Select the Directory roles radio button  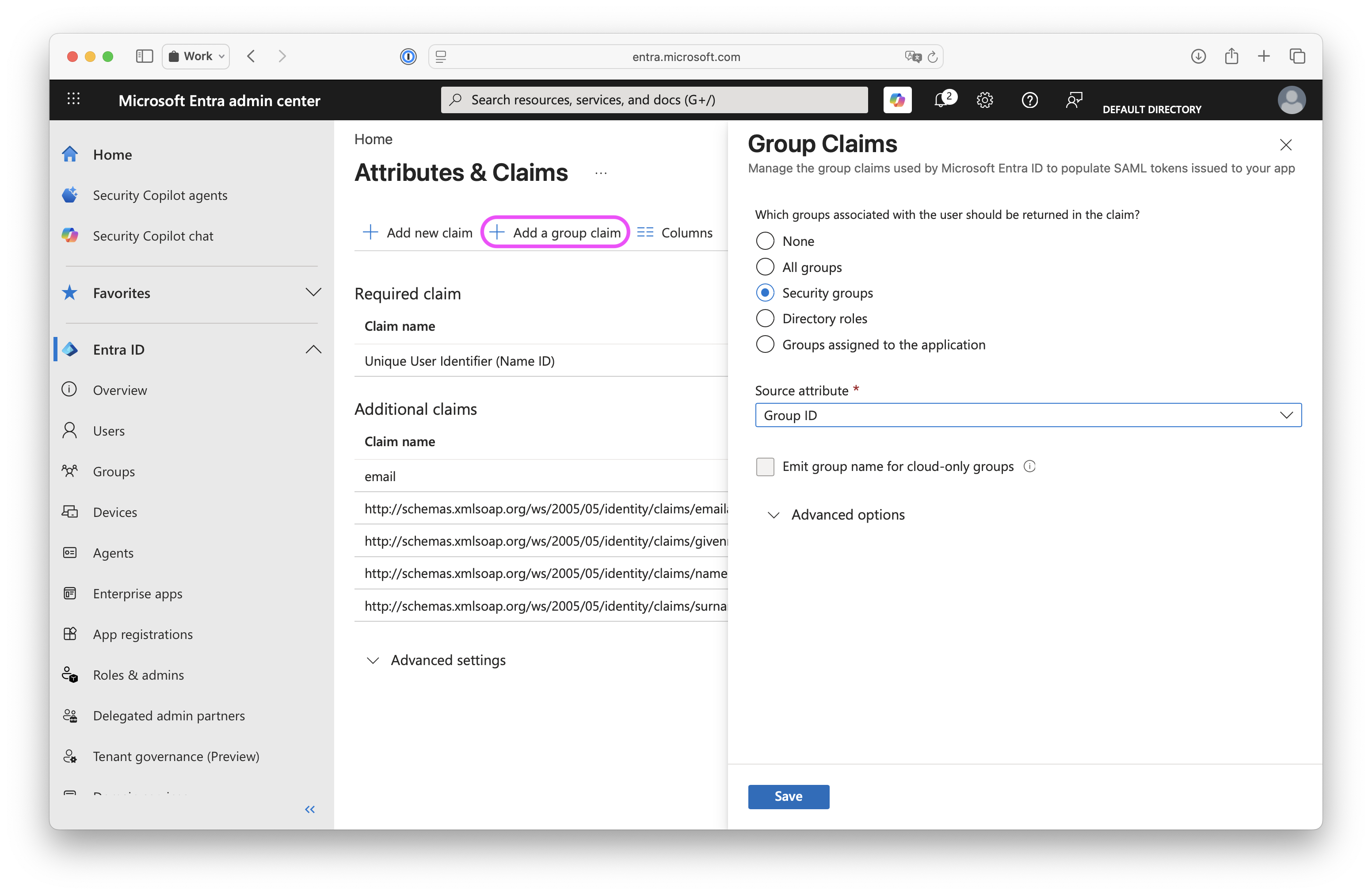[765, 318]
